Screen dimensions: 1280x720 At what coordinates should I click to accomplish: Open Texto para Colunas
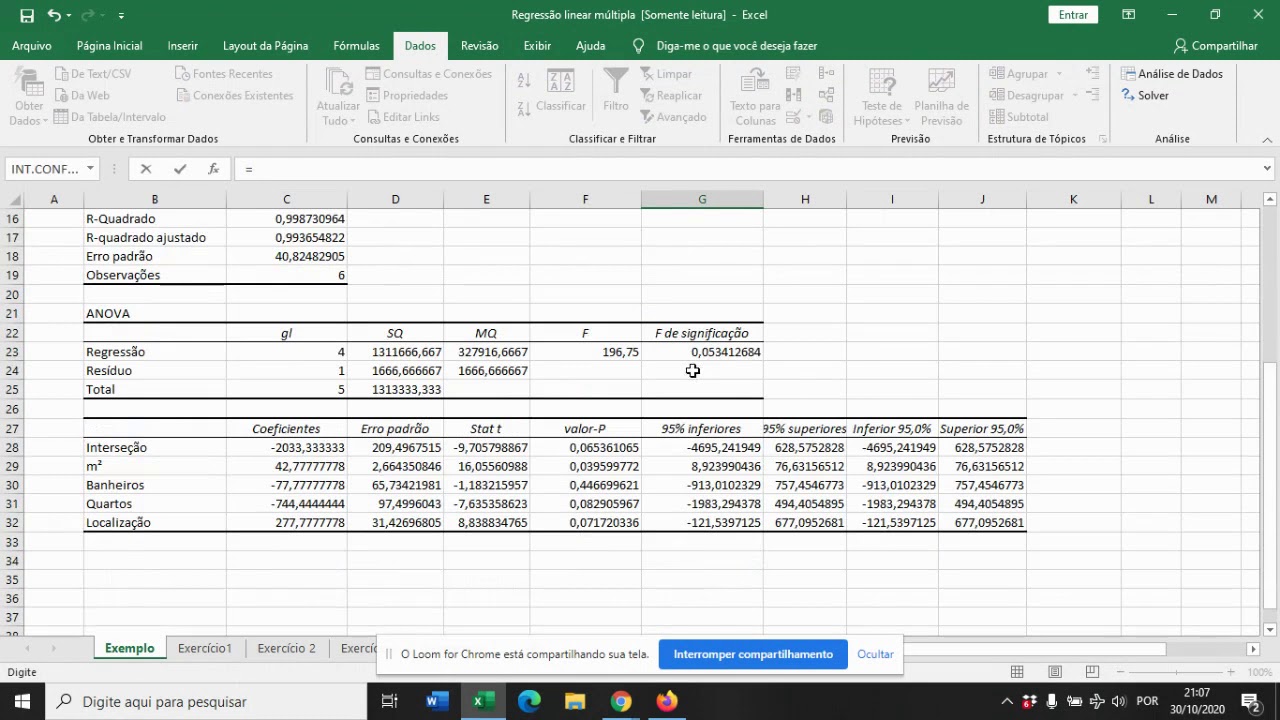point(755,96)
